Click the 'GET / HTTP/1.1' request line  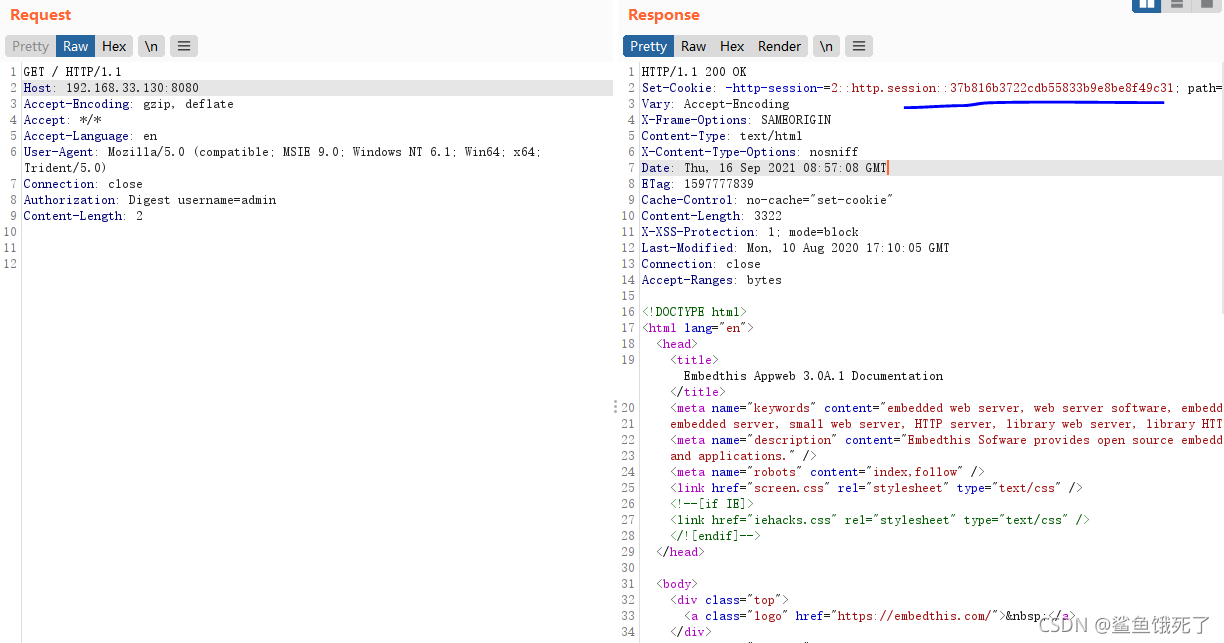tap(72, 72)
